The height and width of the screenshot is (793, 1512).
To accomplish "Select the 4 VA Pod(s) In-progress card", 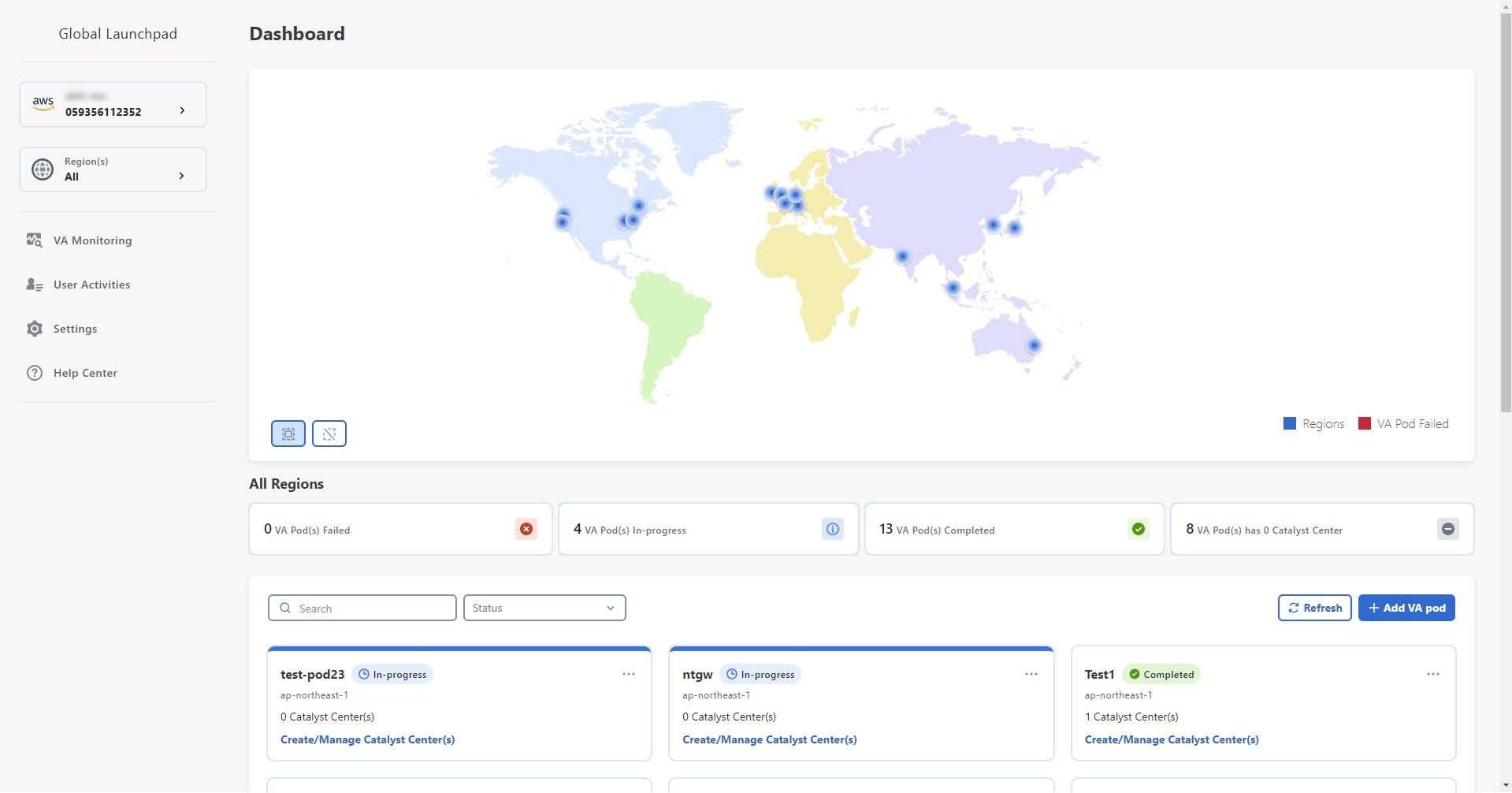I will pos(707,529).
